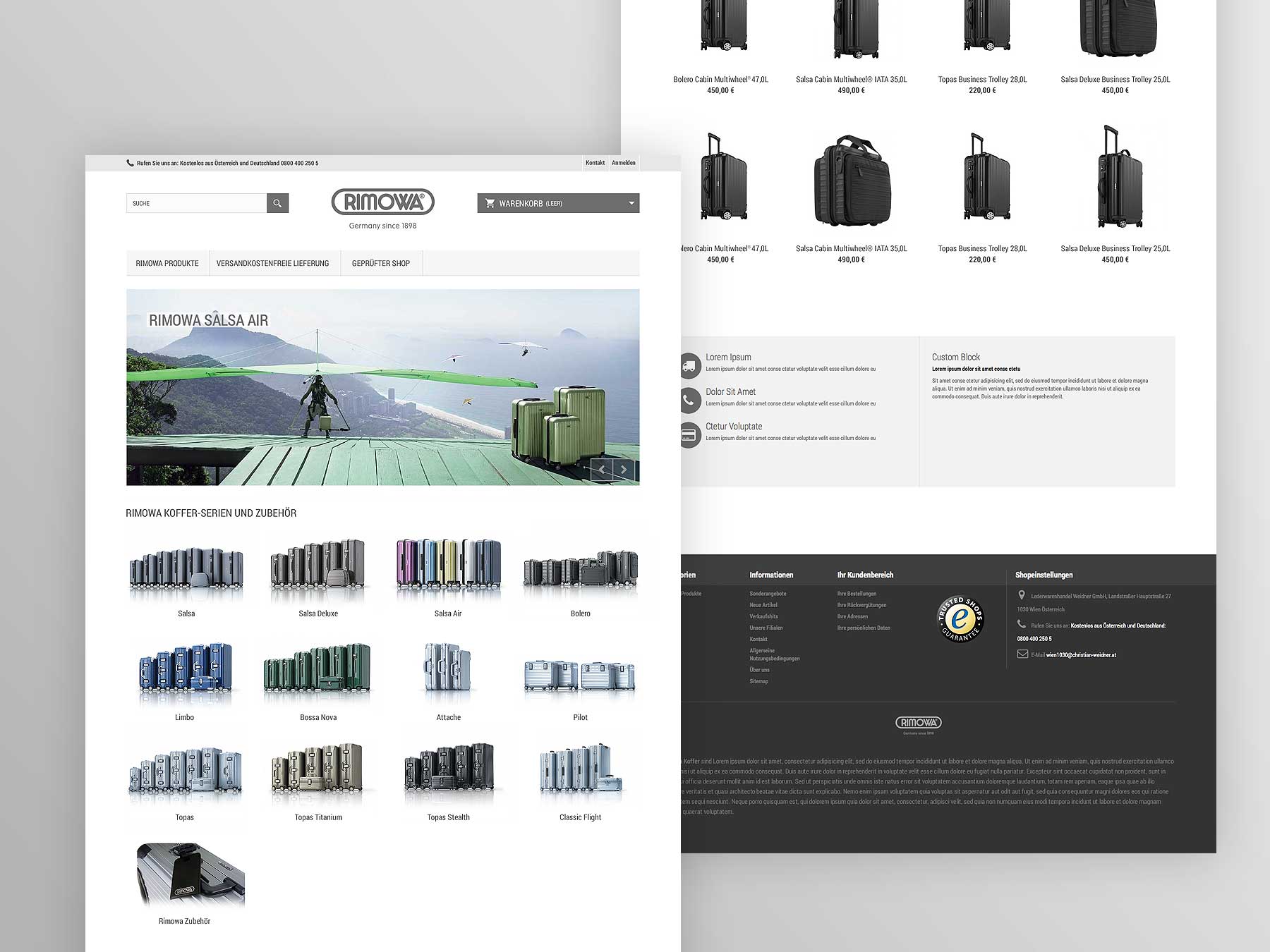Show previous slide in banner slider

point(602,469)
